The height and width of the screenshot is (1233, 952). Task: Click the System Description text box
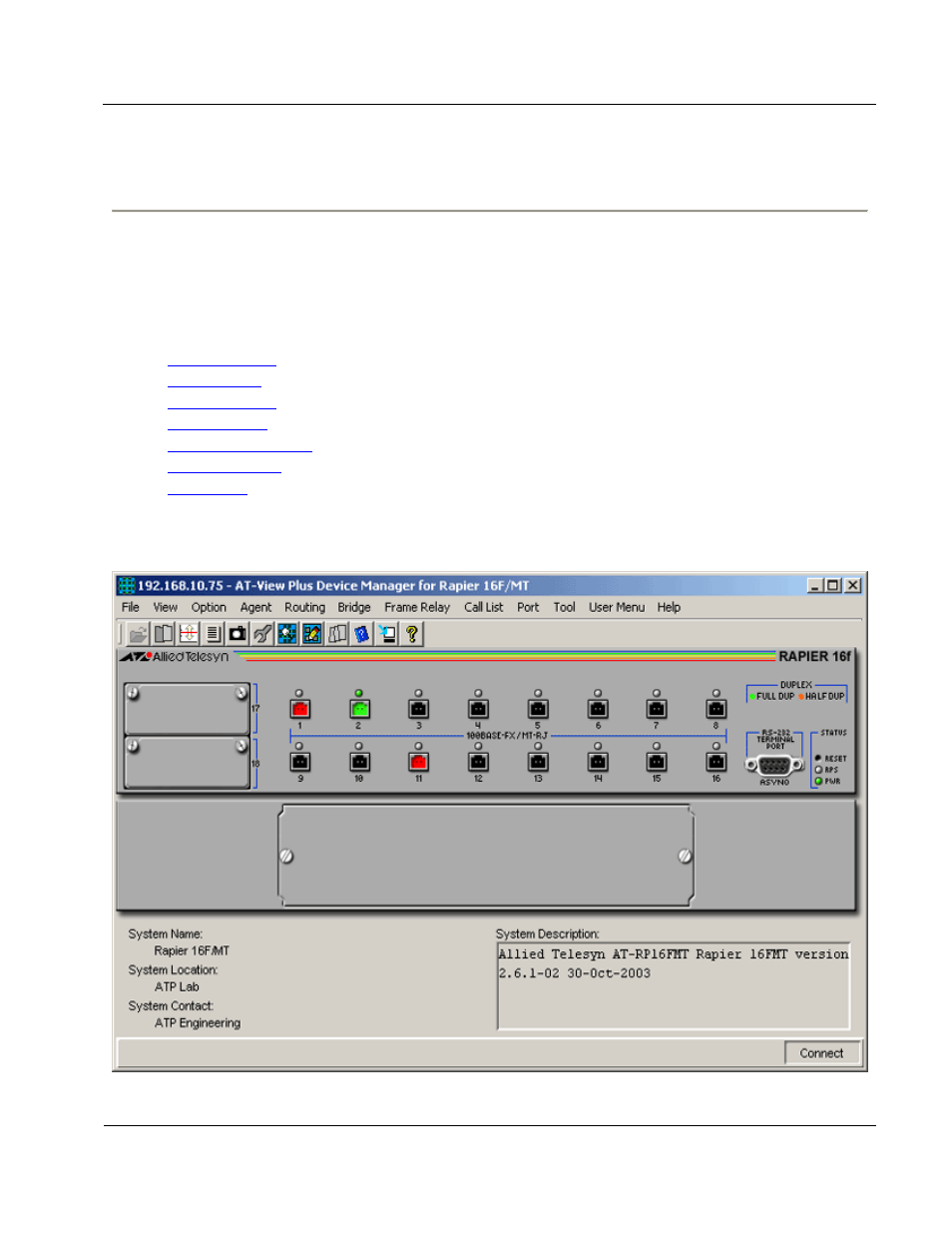pos(674,986)
